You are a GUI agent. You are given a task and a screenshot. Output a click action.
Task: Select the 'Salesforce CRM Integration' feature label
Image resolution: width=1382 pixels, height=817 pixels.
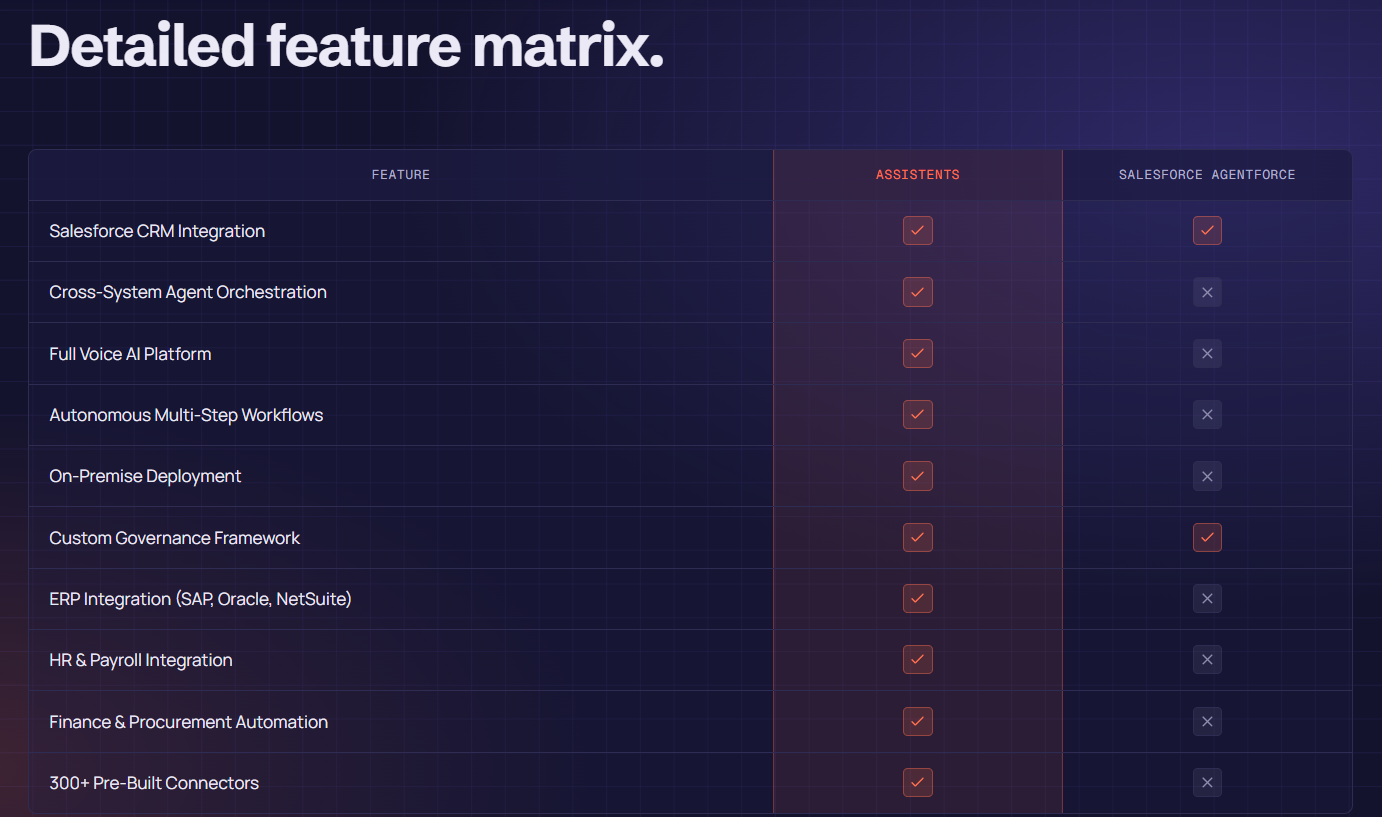pos(157,231)
